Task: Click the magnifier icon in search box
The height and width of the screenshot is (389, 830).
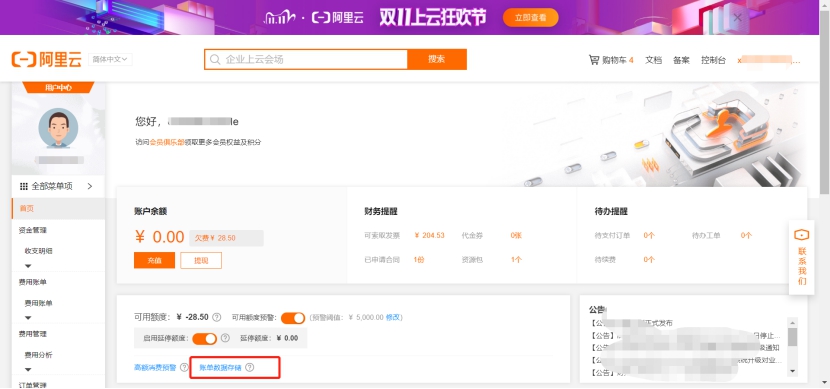Action: [x=214, y=60]
